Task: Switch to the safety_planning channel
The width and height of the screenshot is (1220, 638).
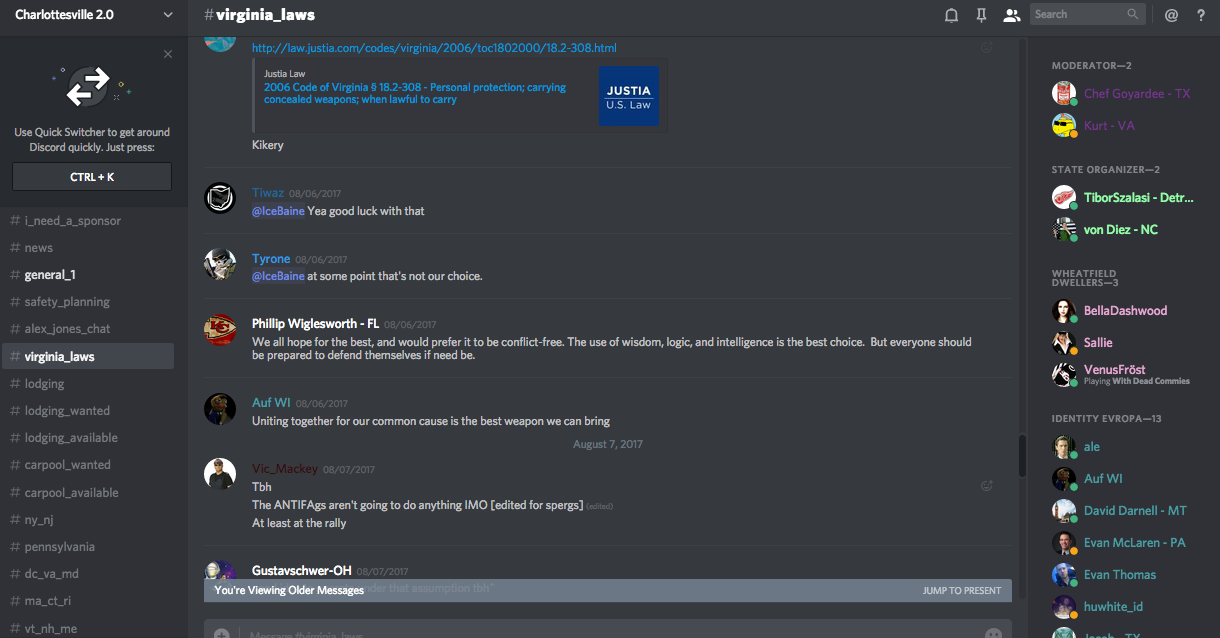Action: click(67, 302)
